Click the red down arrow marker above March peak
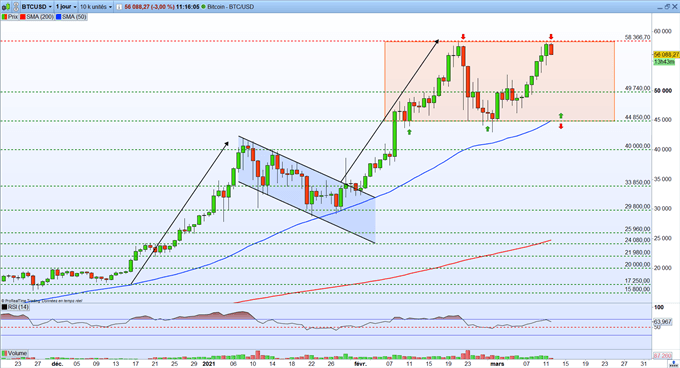Screen dimensions: 680x368 pos(551,37)
